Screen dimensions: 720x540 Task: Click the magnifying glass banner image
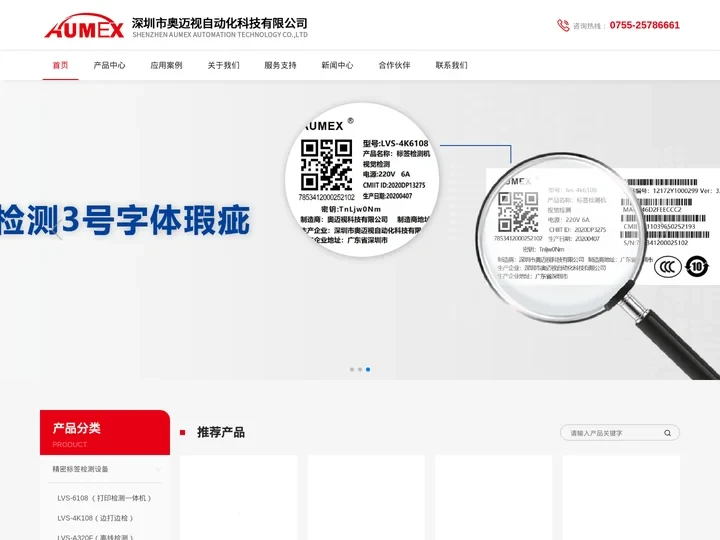pos(597,264)
